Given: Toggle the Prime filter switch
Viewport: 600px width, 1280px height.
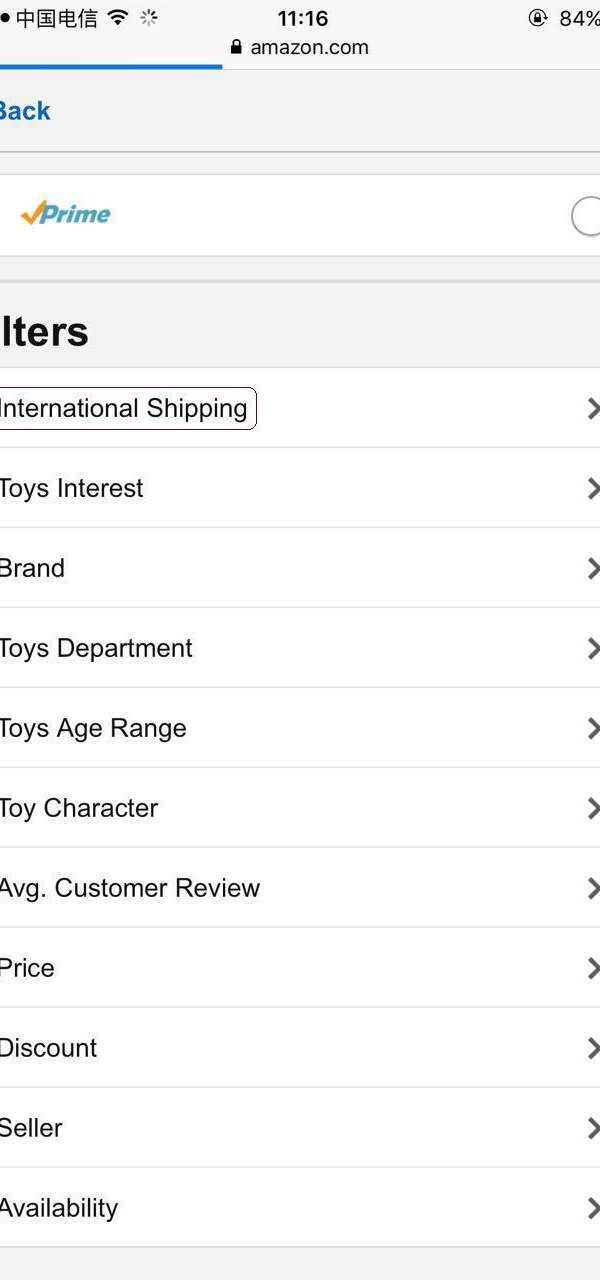Looking at the screenshot, I should [x=586, y=216].
